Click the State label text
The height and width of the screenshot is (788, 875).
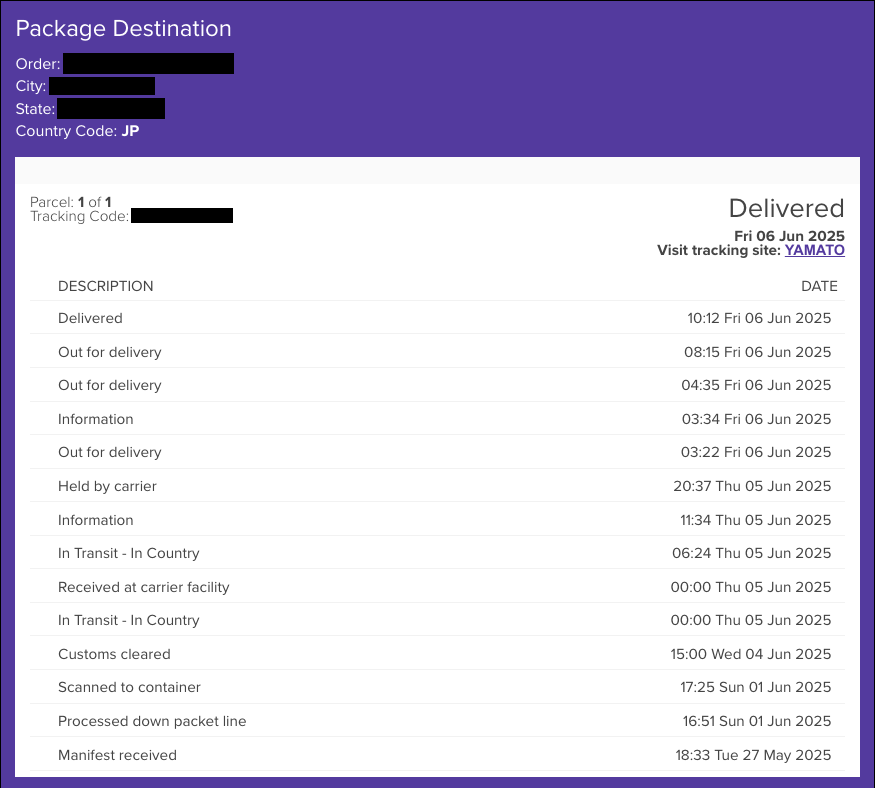point(35,109)
